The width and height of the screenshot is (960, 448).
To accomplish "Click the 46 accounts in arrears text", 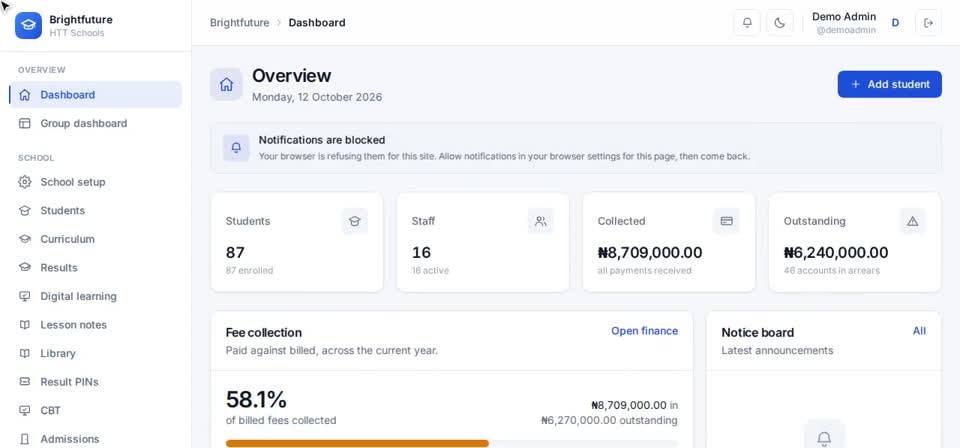I will 831,271.
